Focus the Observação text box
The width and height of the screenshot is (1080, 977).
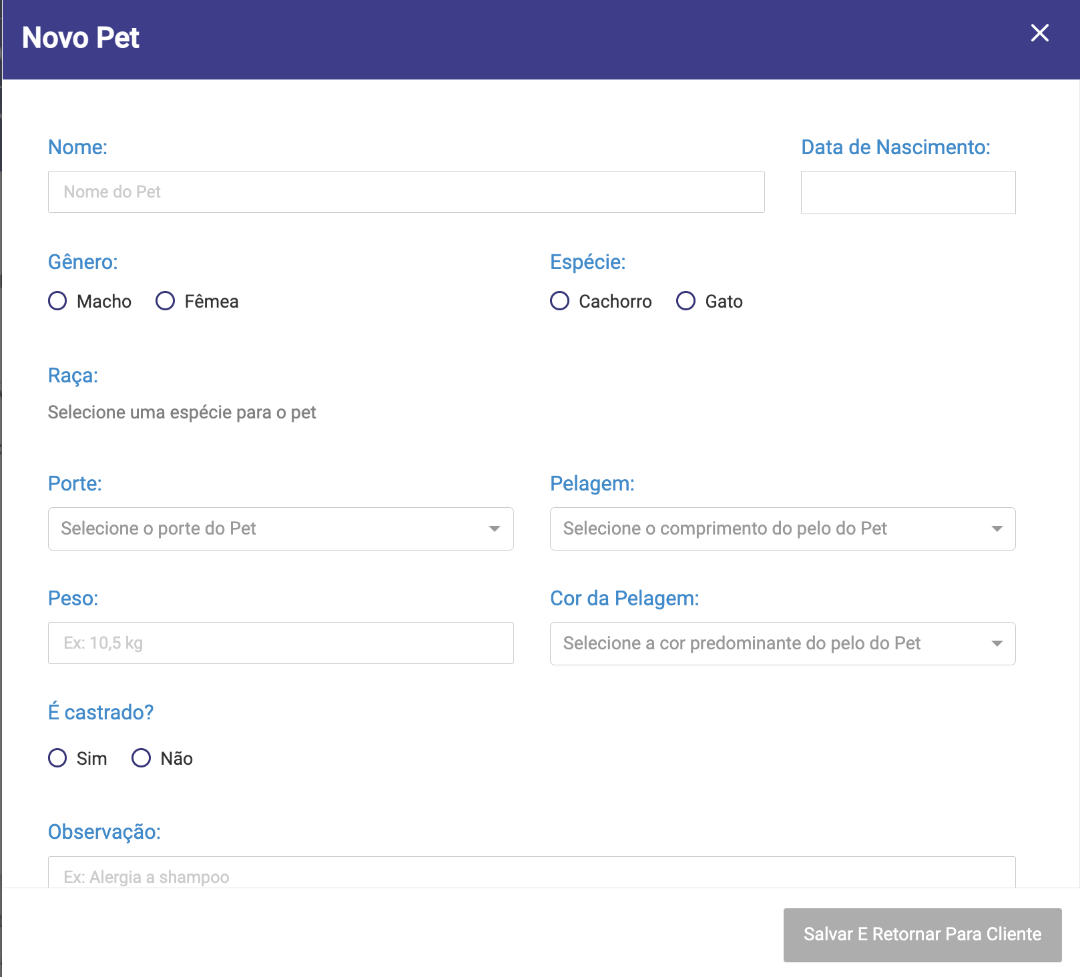[x=531, y=873]
